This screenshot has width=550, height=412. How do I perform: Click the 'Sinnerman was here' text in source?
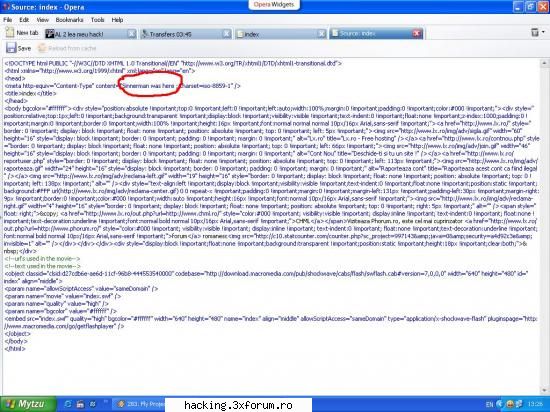(148, 86)
